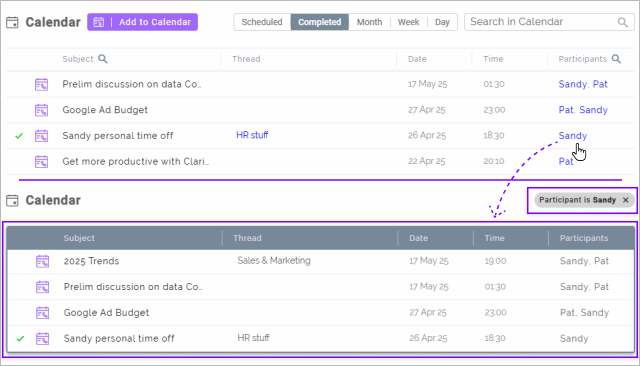Switch to the Scheduled view tab
Viewport: 640px width, 366px height.
coord(262,22)
